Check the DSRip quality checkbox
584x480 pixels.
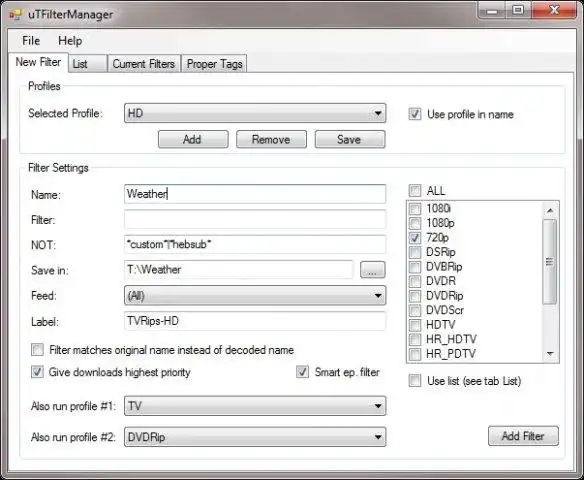(x=415, y=252)
